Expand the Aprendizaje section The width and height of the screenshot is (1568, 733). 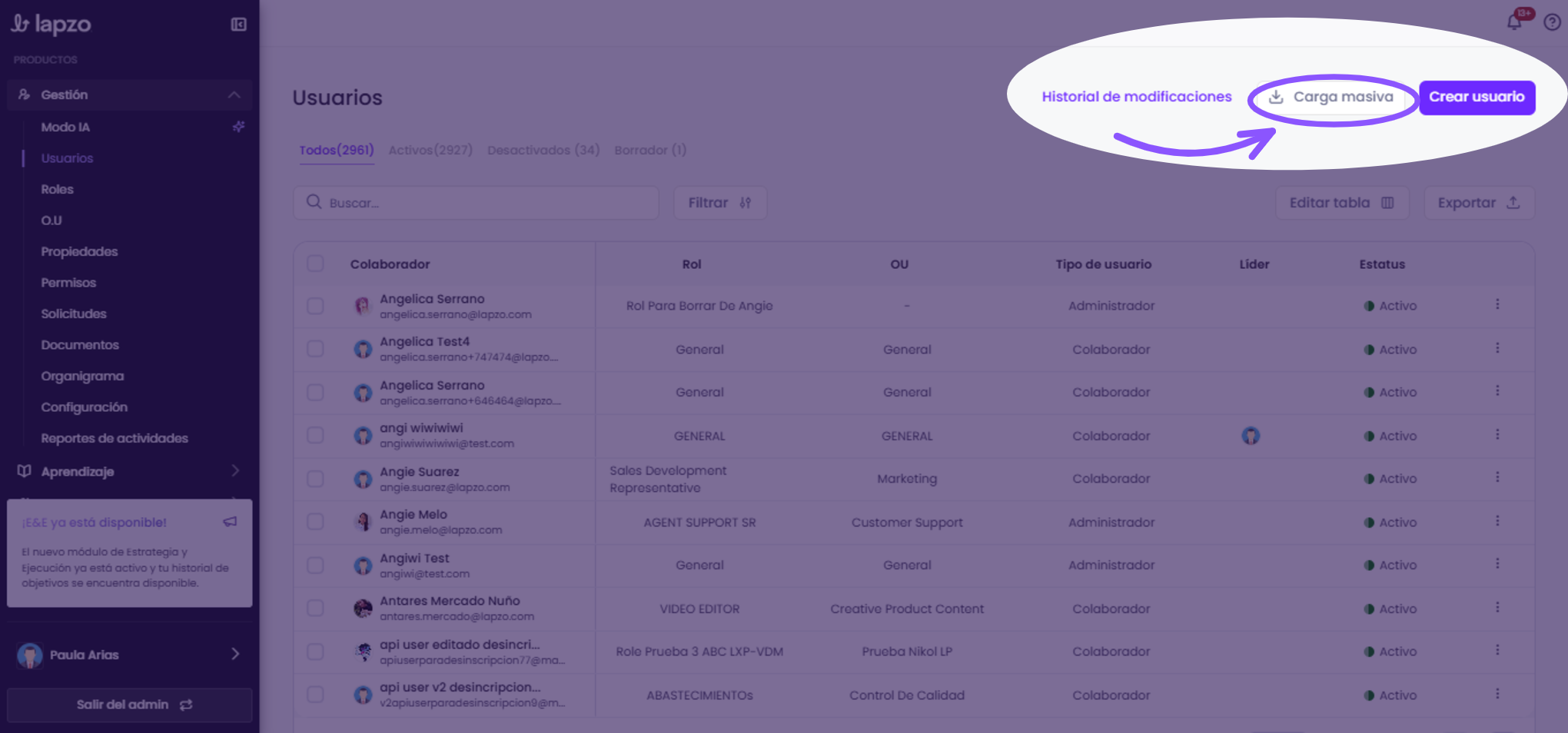click(235, 470)
